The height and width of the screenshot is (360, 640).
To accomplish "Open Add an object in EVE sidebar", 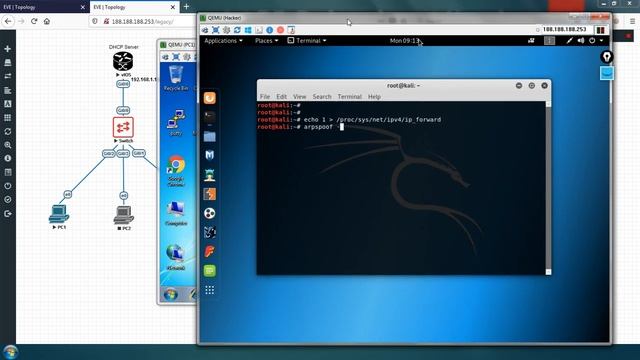I will 7,49.
